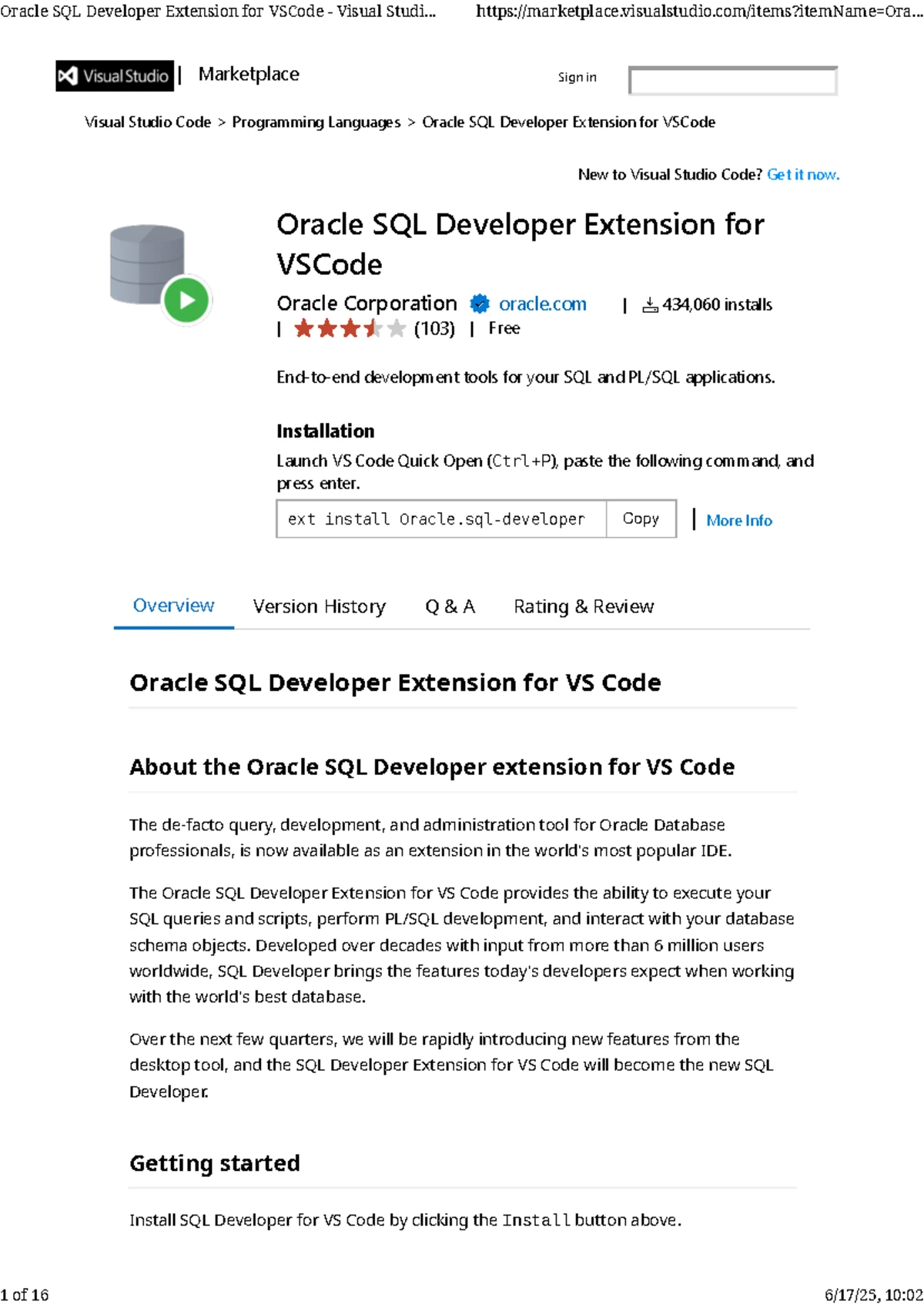
Task: Open the (103) reviews count
Action: [x=434, y=329]
